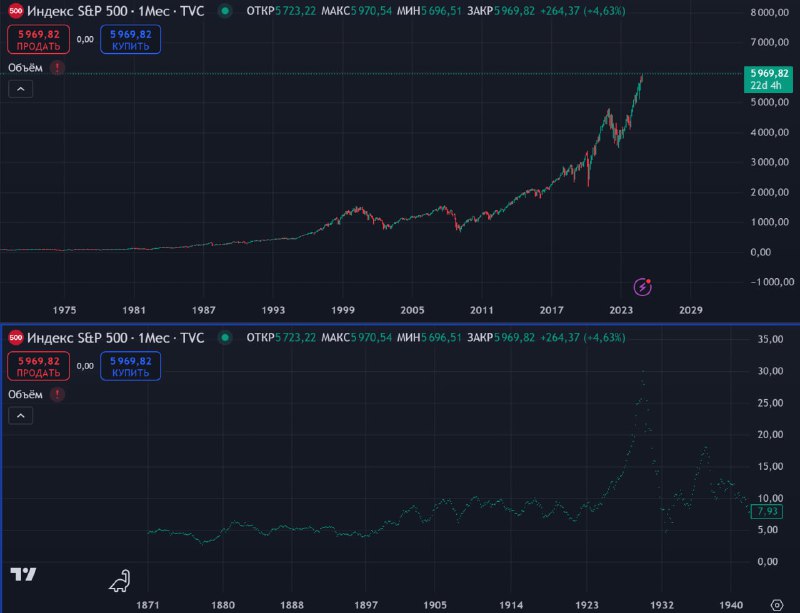800x613 pixels.
Task: Click the red ПРОДАТЬ button in the bottom chart
Action: [x=38, y=366]
